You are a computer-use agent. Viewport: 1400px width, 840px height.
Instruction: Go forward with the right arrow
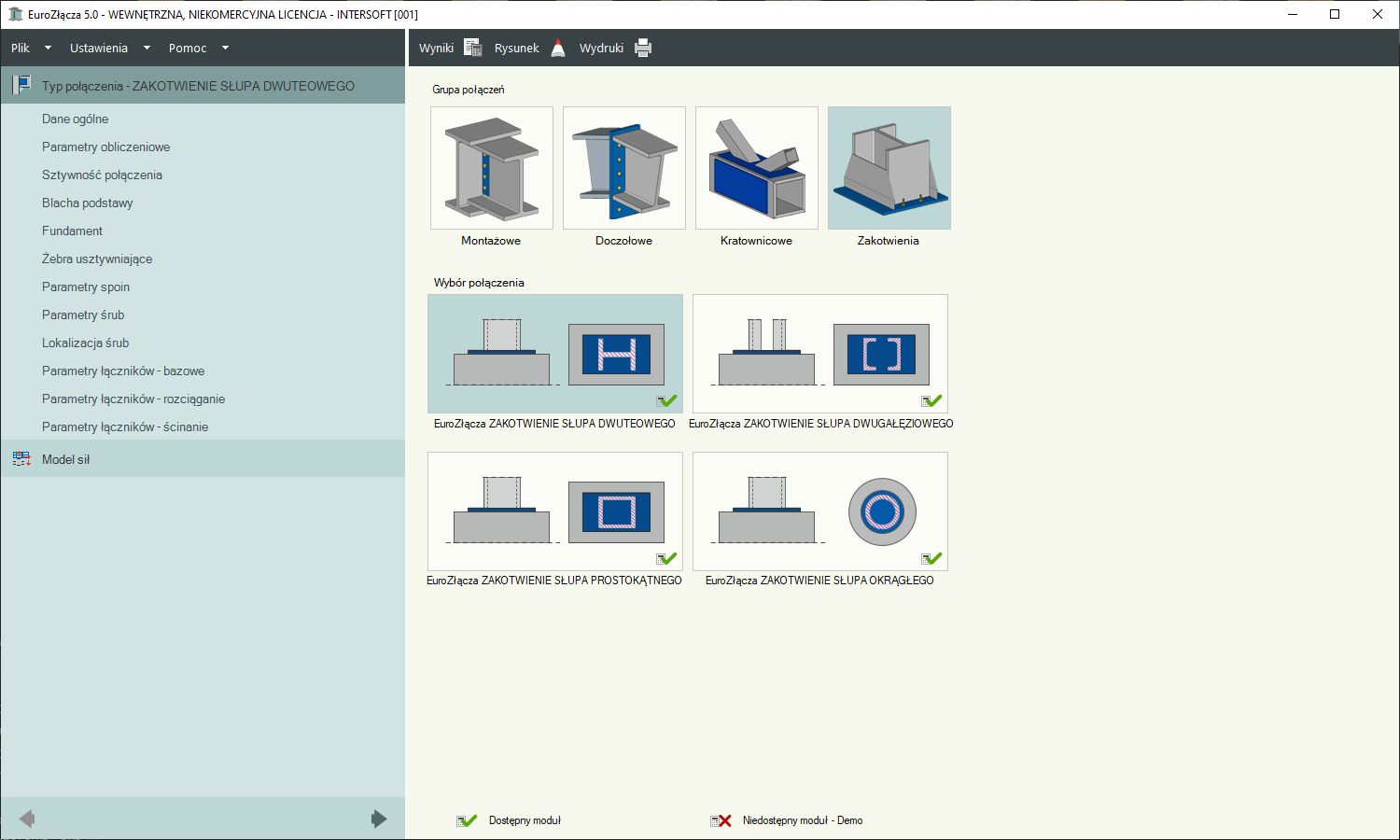tap(378, 819)
